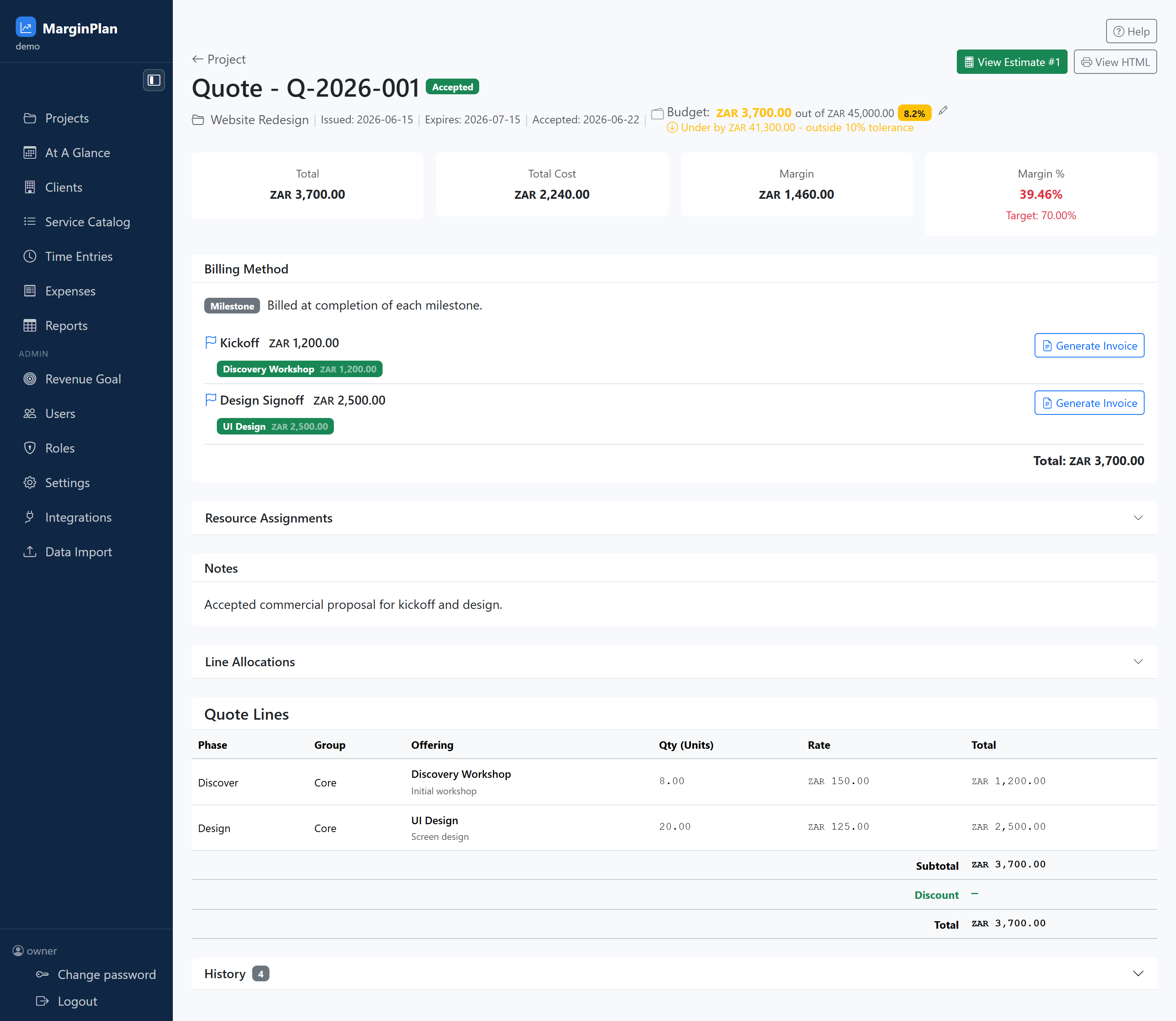This screenshot has height=1021, width=1176.
Task: Click the Projects folder icon
Action: tap(29, 118)
